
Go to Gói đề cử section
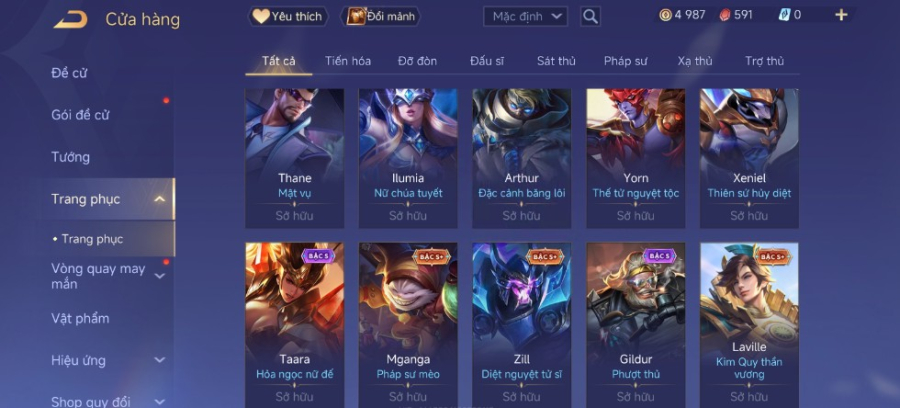(x=80, y=115)
